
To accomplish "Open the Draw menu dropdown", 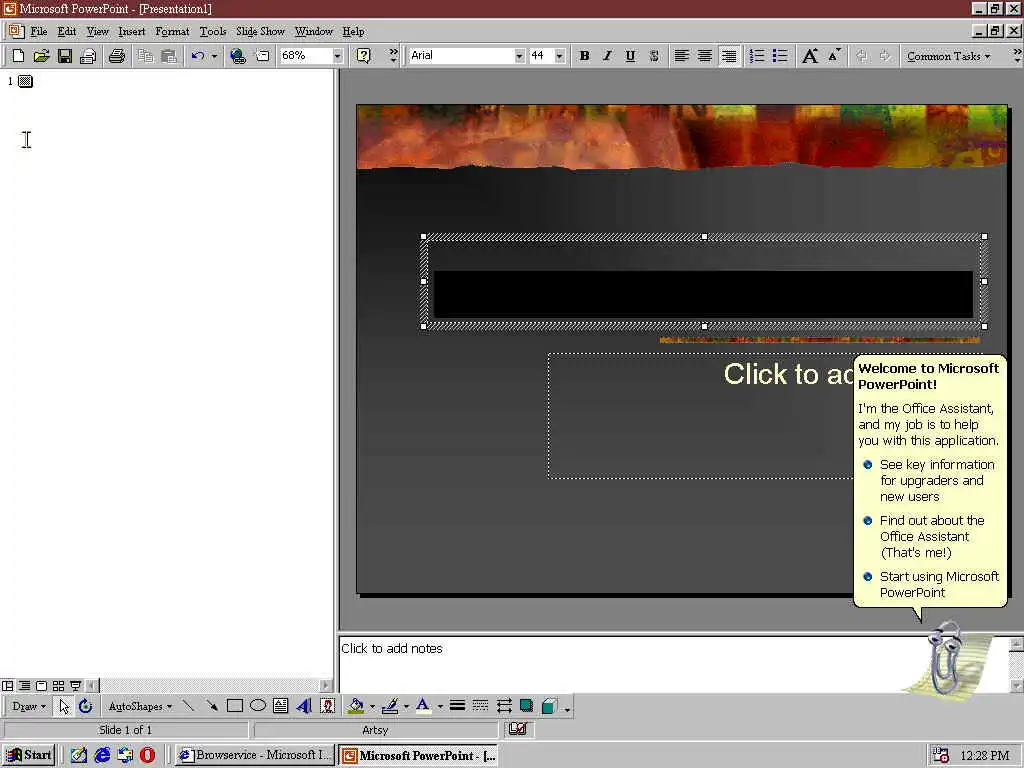I will pyautogui.click(x=29, y=706).
